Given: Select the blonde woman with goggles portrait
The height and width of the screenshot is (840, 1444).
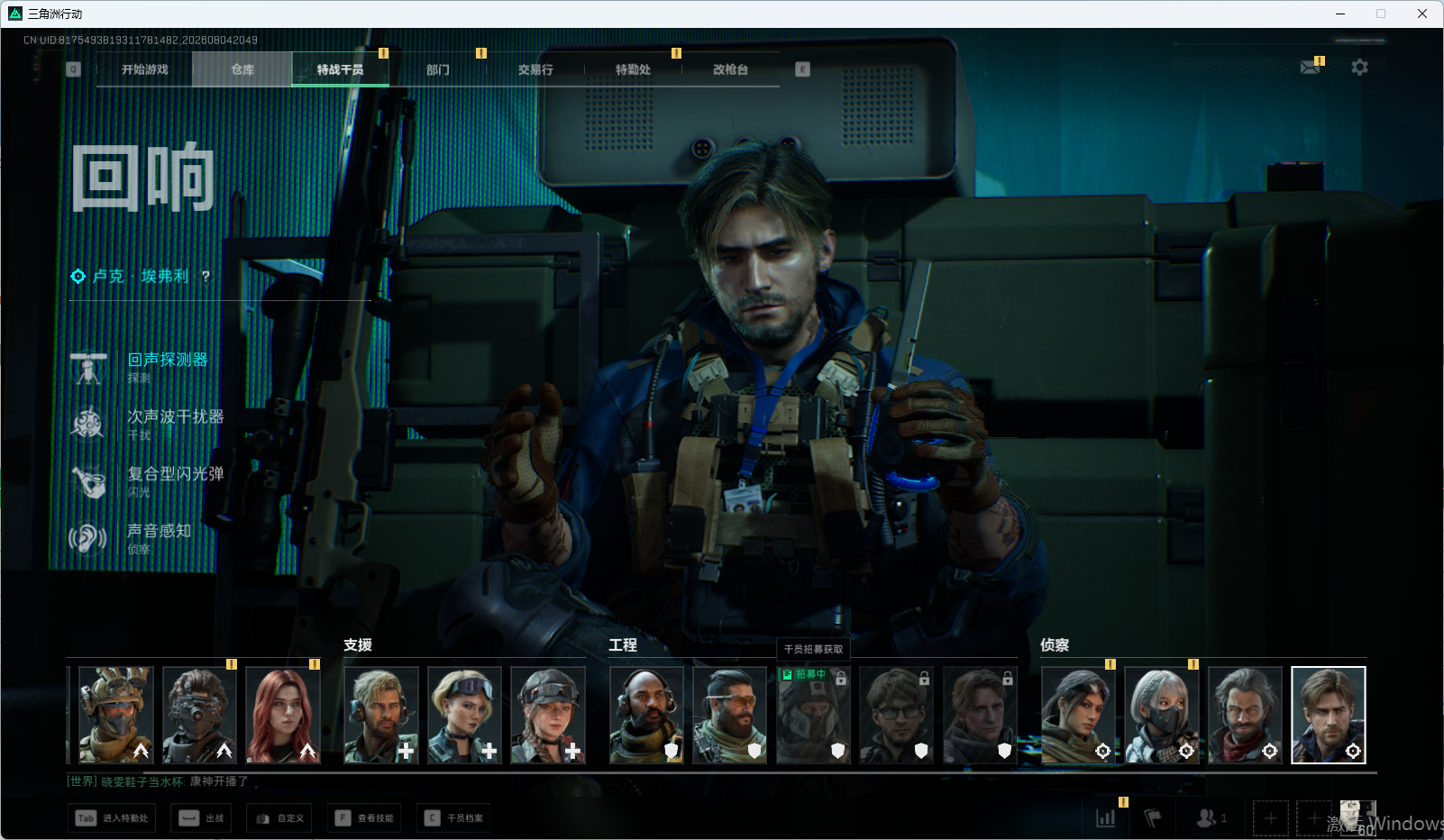Looking at the screenshot, I should (464, 716).
